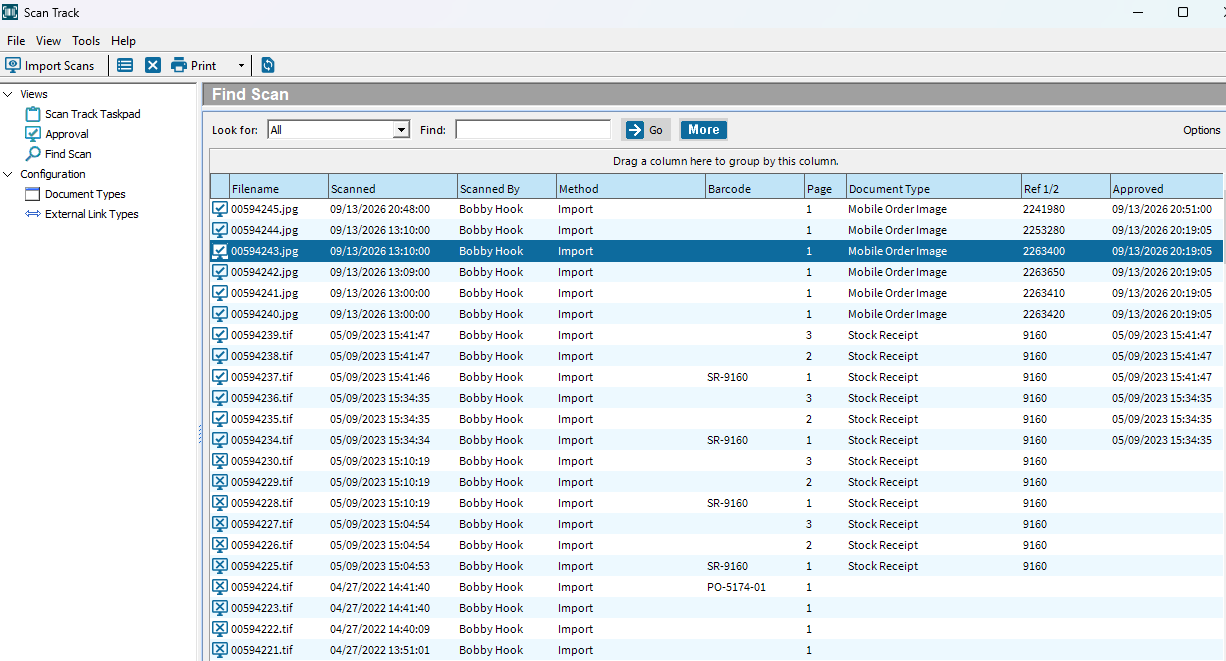
Task: Click the Print toolbar button
Action: (194, 65)
